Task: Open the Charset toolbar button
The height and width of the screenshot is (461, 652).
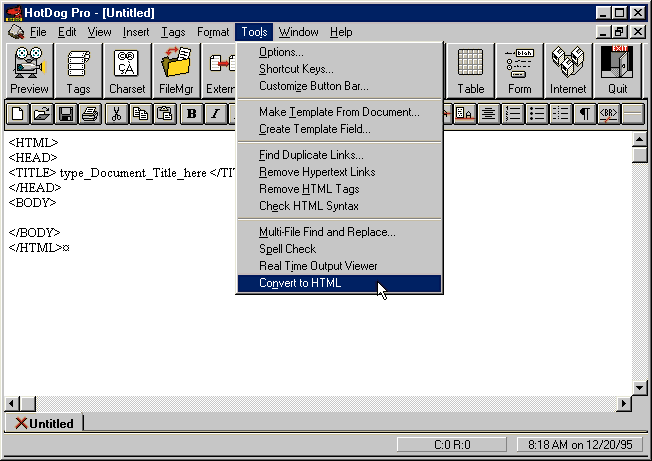Action: click(127, 70)
